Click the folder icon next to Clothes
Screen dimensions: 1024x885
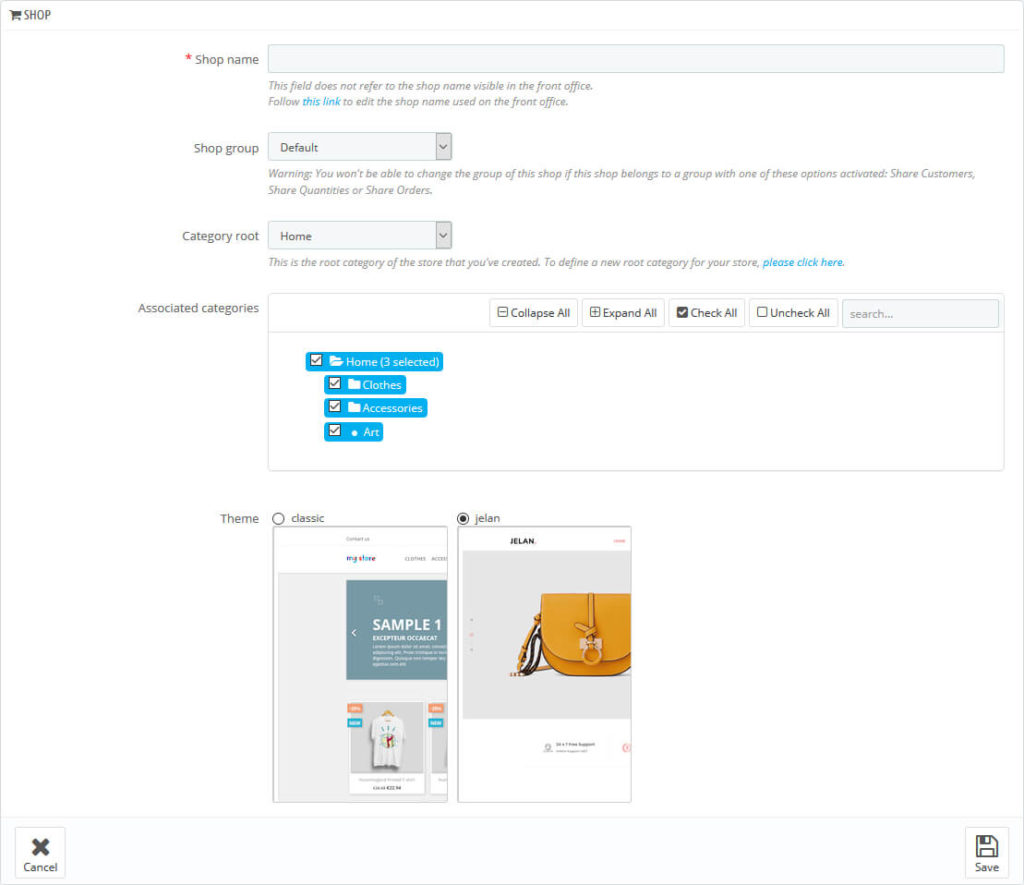pyautogui.click(x=354, y=384)
